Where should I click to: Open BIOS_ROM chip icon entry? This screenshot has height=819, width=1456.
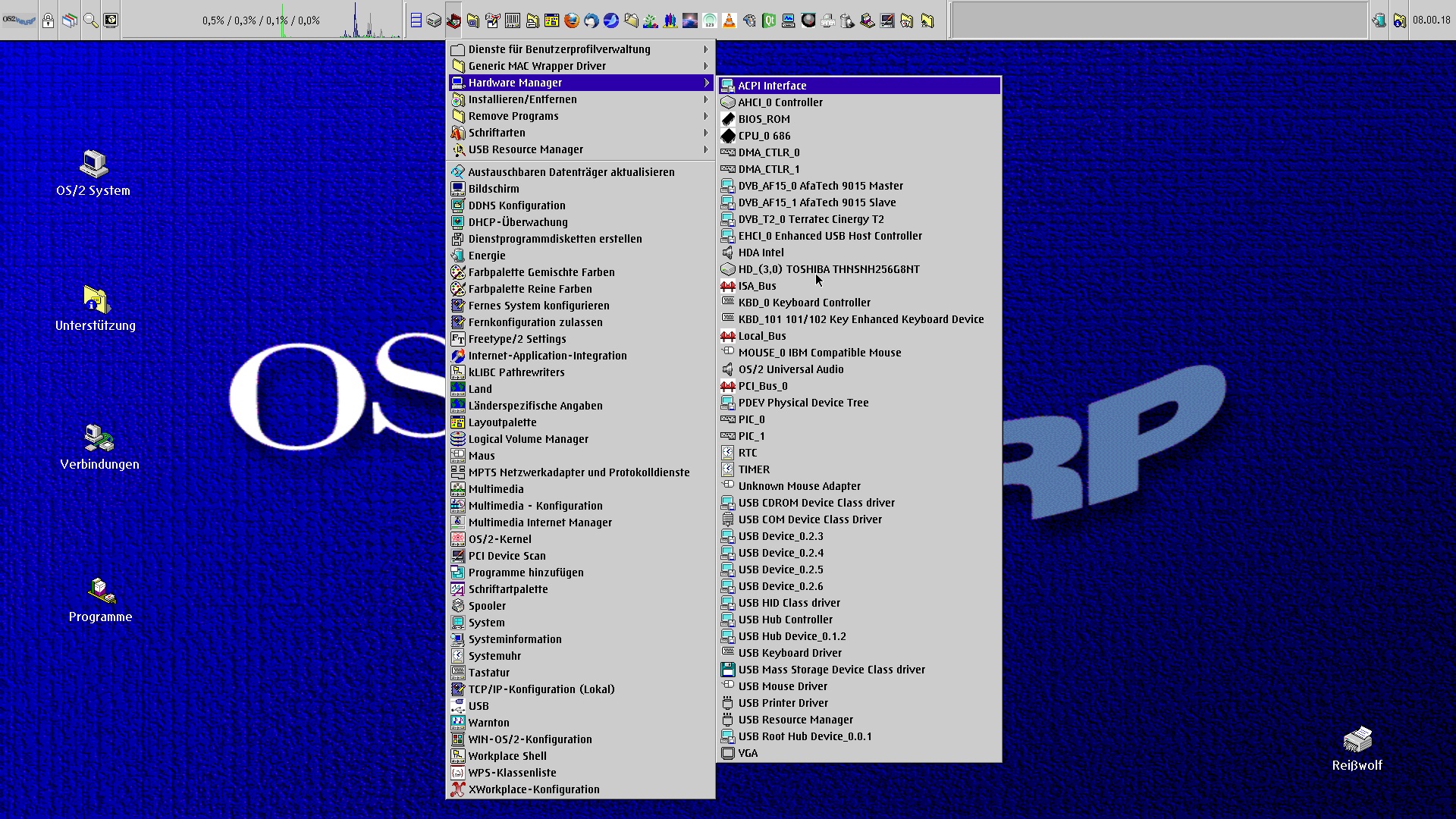(859, 119)
